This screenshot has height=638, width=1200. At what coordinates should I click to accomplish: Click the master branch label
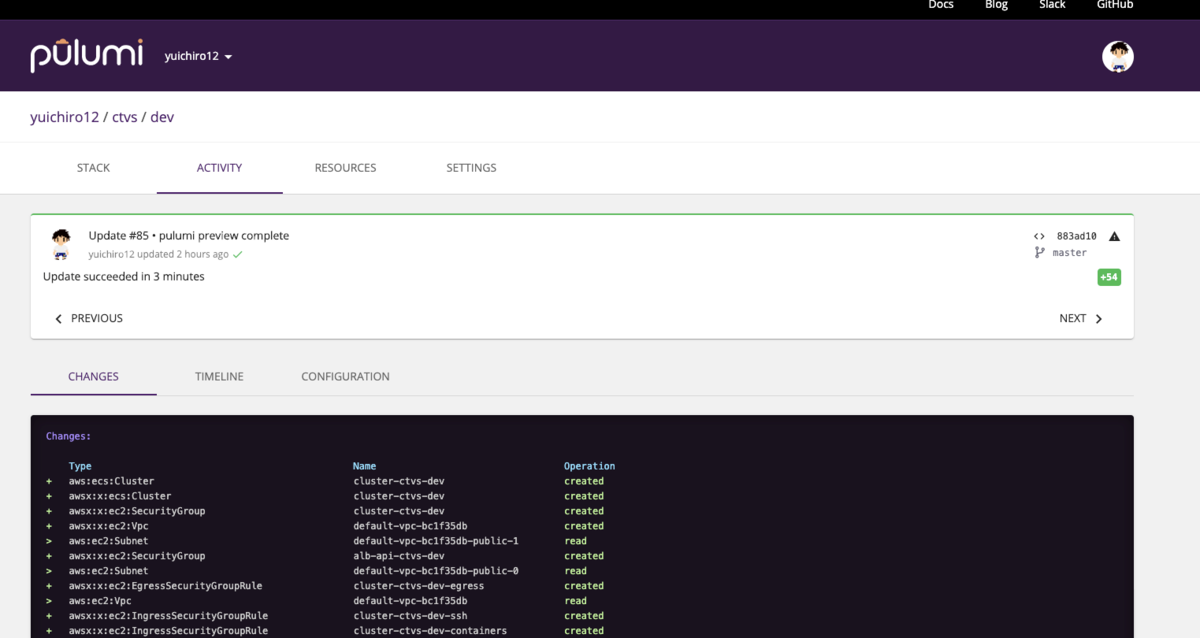[1069, 253]
